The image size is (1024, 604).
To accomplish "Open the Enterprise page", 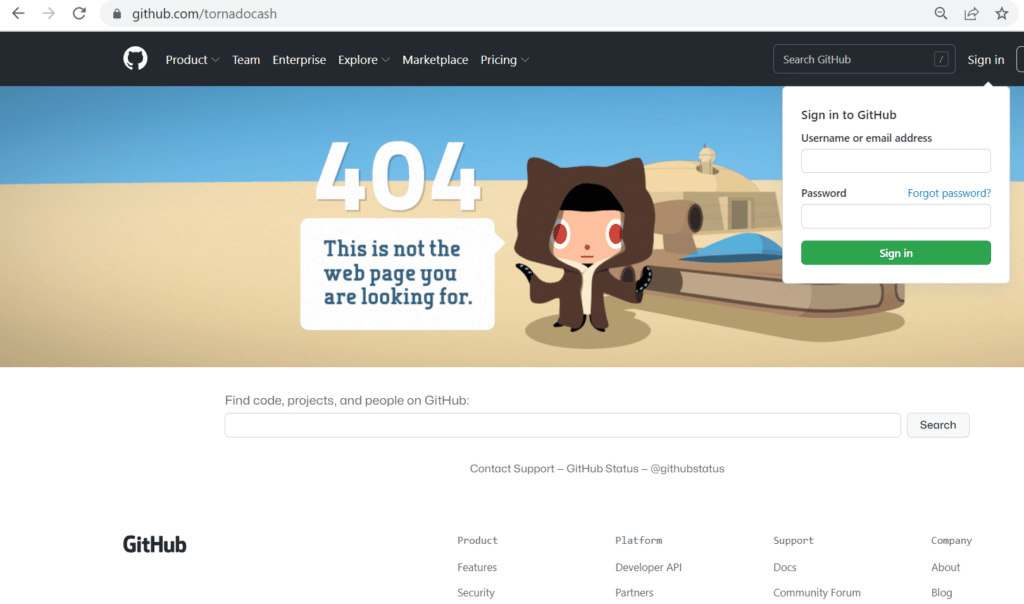I will pos(299,59).
